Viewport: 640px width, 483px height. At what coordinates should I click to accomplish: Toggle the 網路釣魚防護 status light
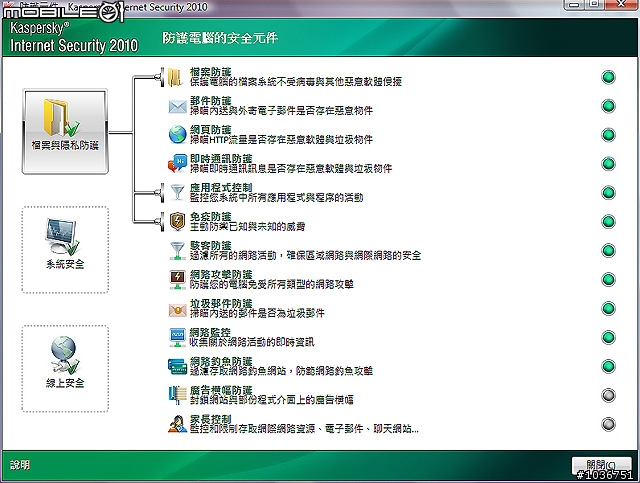pyautogui.click(x=608, y=366)
